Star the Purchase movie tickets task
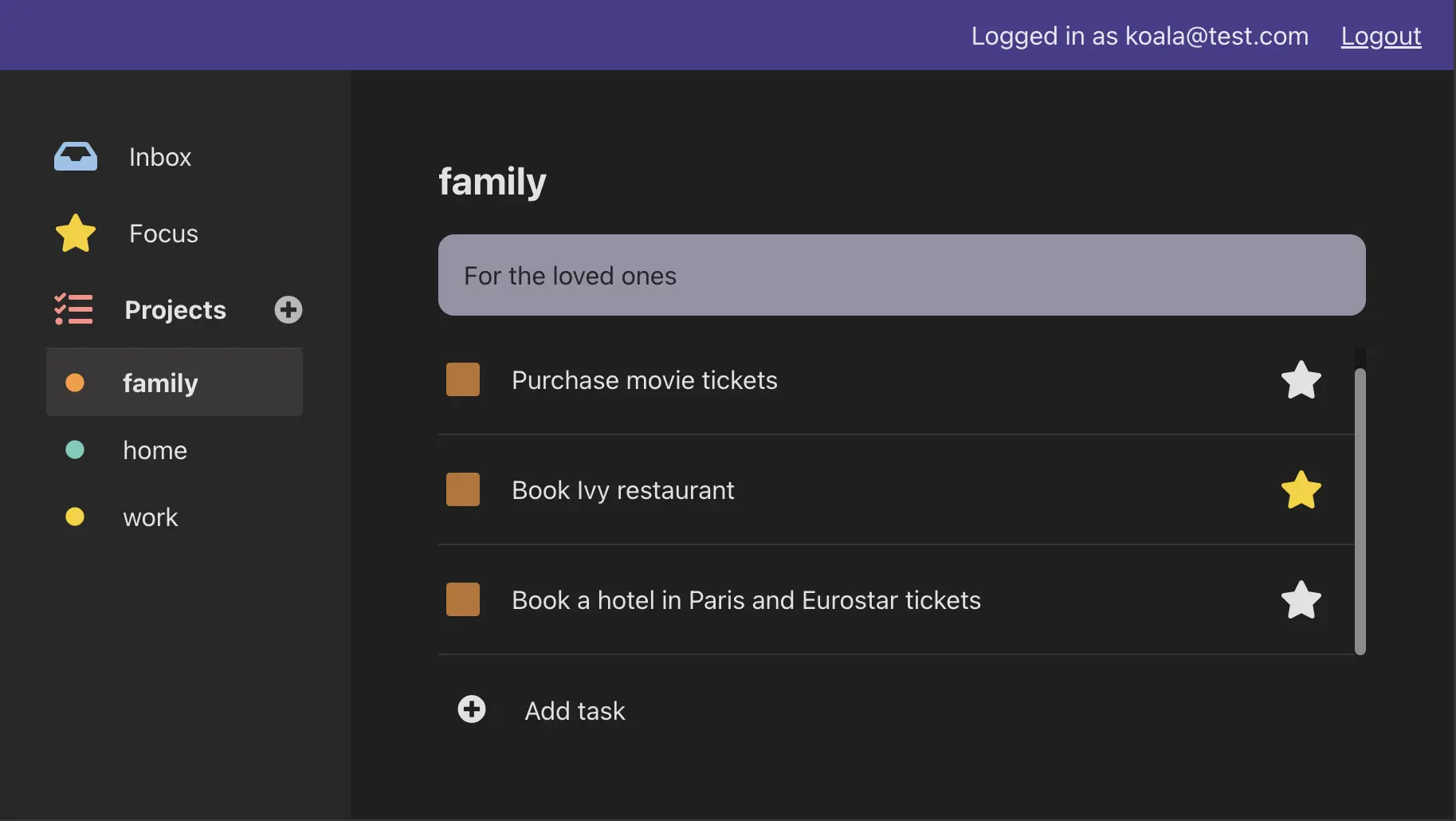Viewport: 1456px width, 821px height. [1301, 380]
